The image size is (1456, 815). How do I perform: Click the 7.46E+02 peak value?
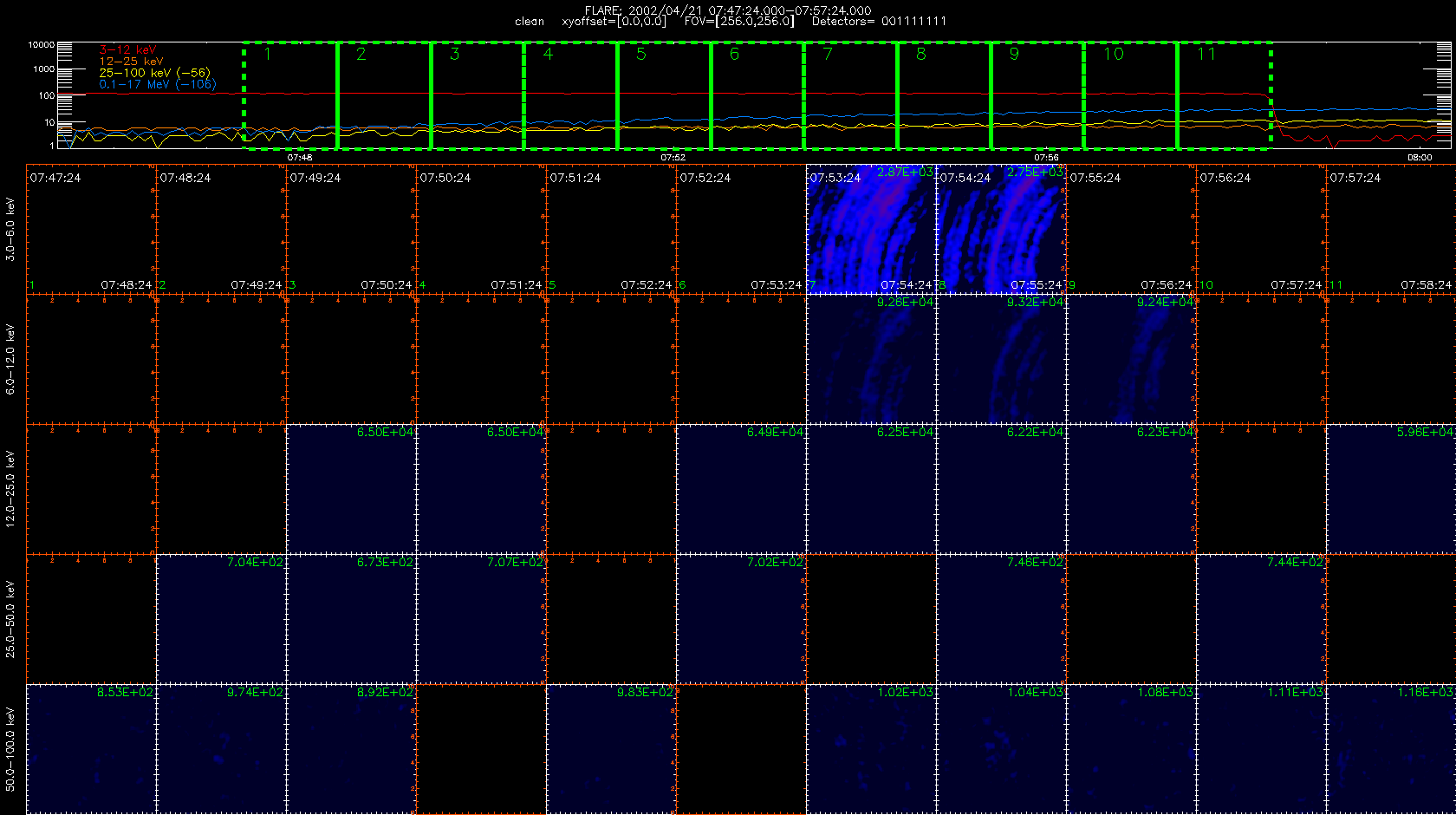click(x=1035, y=562)
